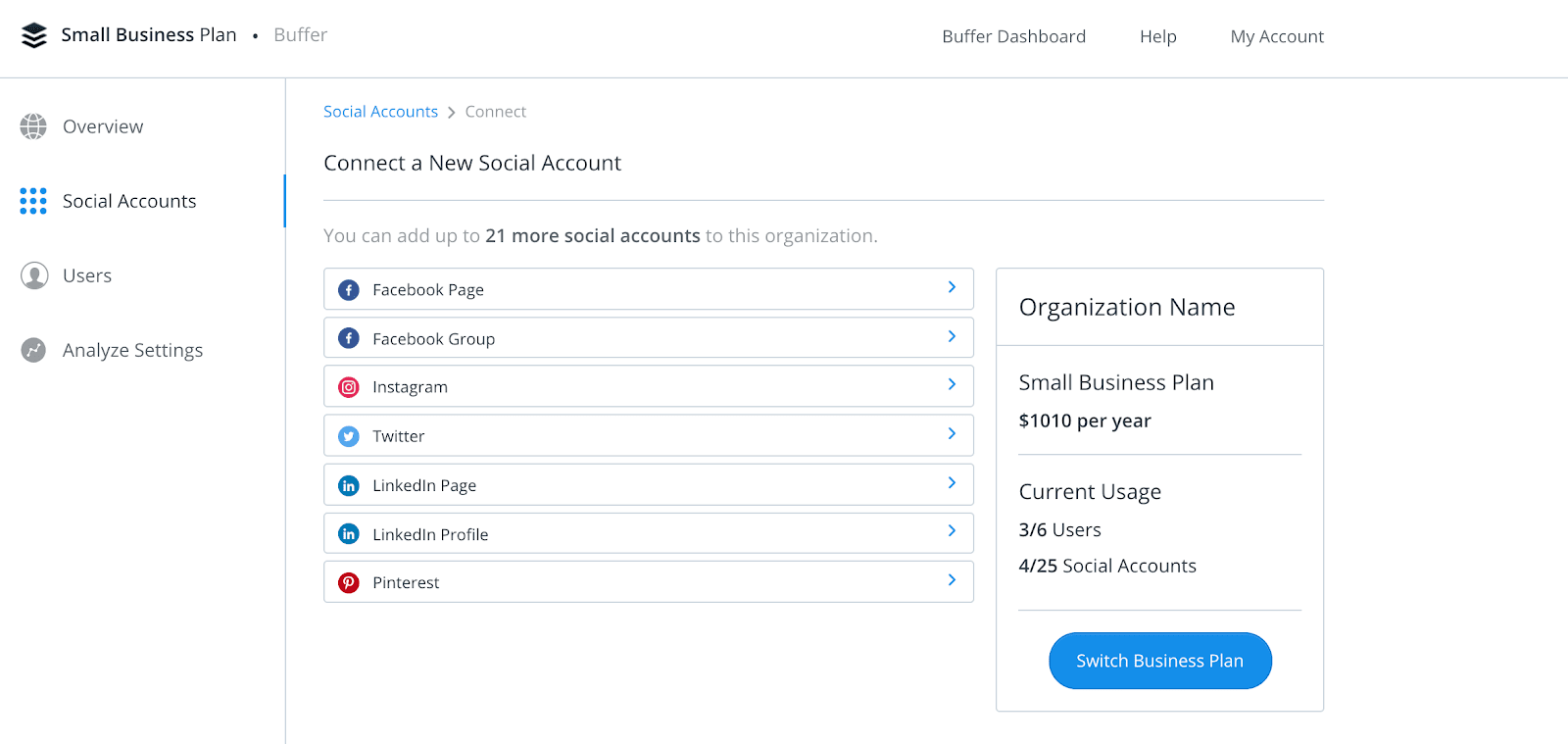
Task: Click 21 more social accounts text
Action: (593, 236)
